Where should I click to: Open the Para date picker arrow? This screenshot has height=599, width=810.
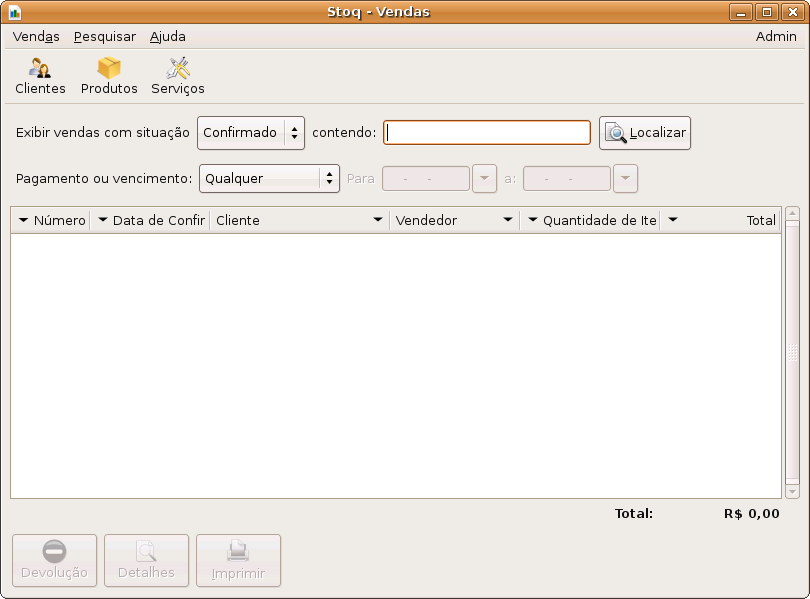[x=484, y=178]
